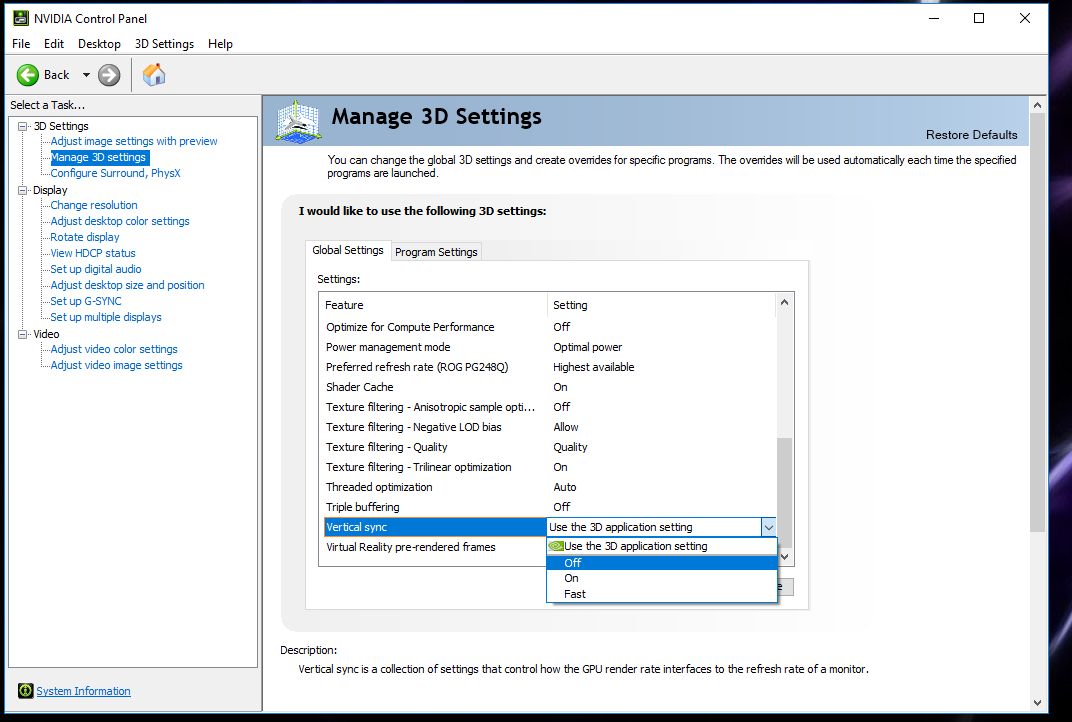Image resolution: width=1072 pixels, height=722 pixels.
Task: Click the Setting column header
Action: (x=662, y=305)
